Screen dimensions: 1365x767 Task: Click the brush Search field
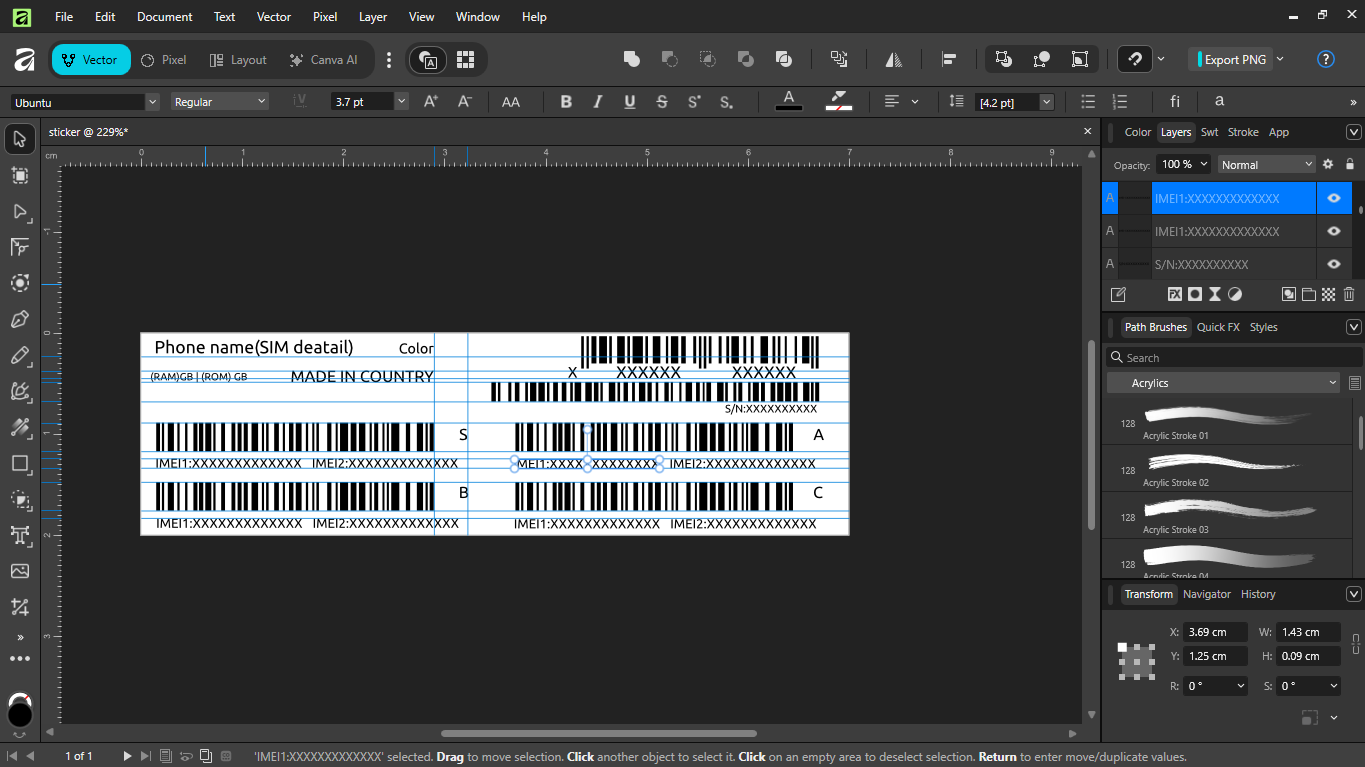1234,358
